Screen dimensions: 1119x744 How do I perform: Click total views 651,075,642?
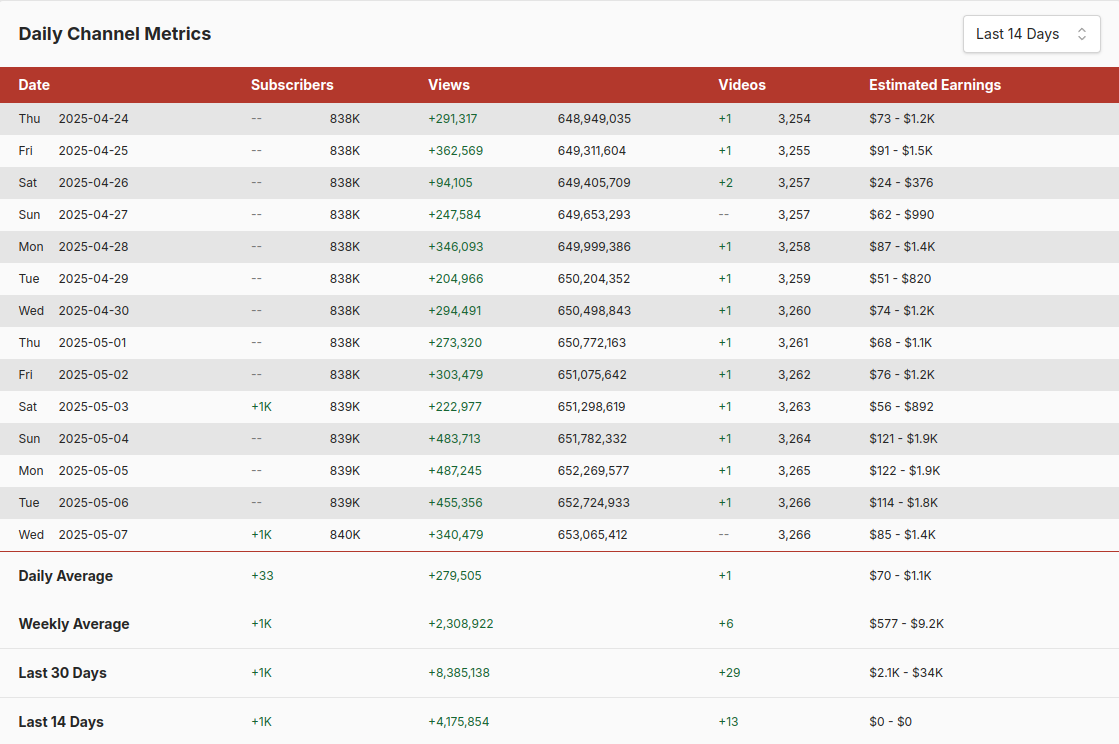pos(592,375)
